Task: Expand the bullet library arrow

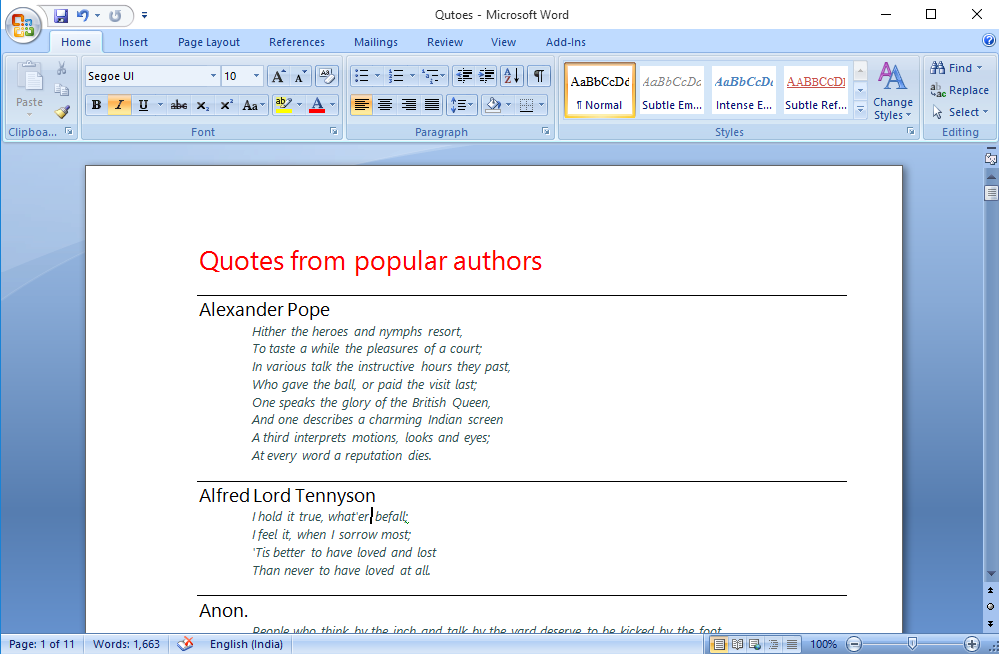Action: coord(377,76)
